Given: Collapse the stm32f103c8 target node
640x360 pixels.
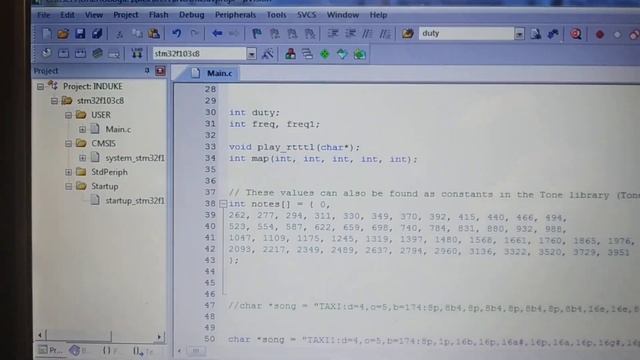Looking at the screenshot, I should coord(54,101).
